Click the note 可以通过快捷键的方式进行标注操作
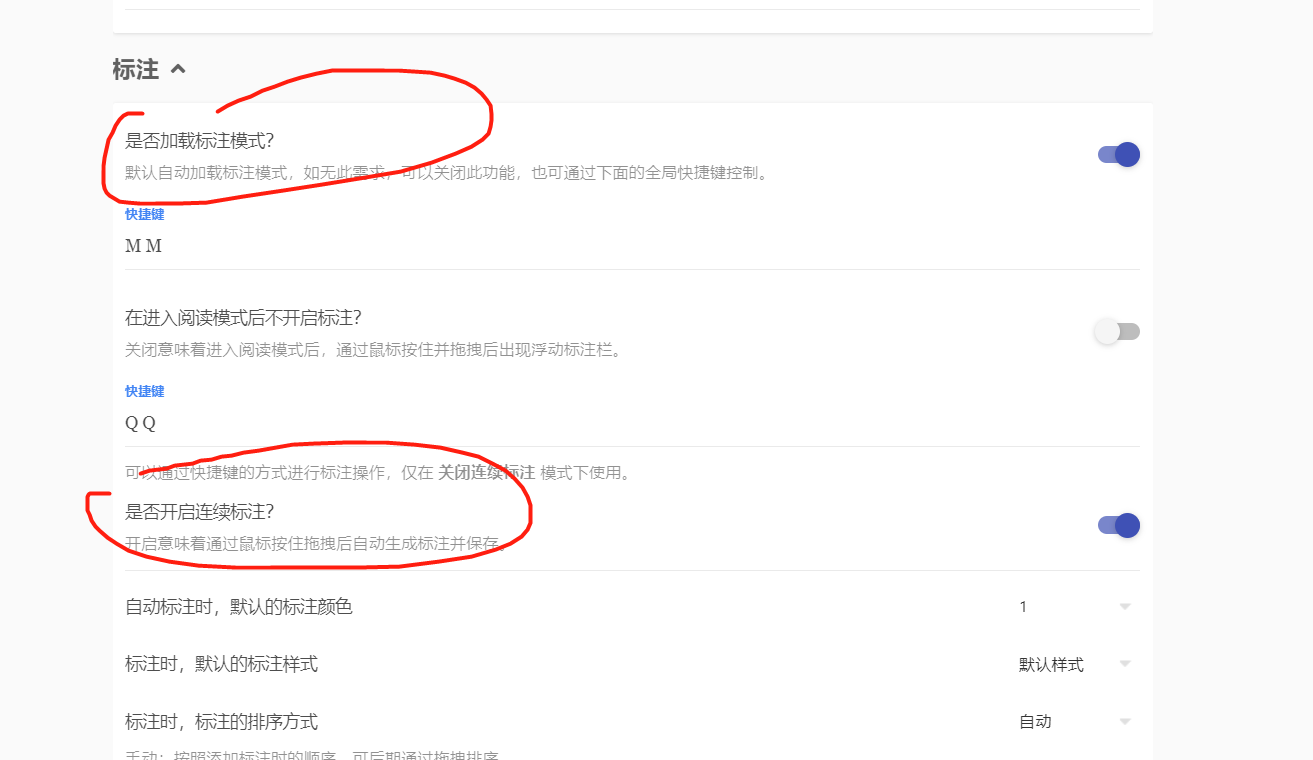1313x760 pixels. pyautogui.click(x=380, y=473)
